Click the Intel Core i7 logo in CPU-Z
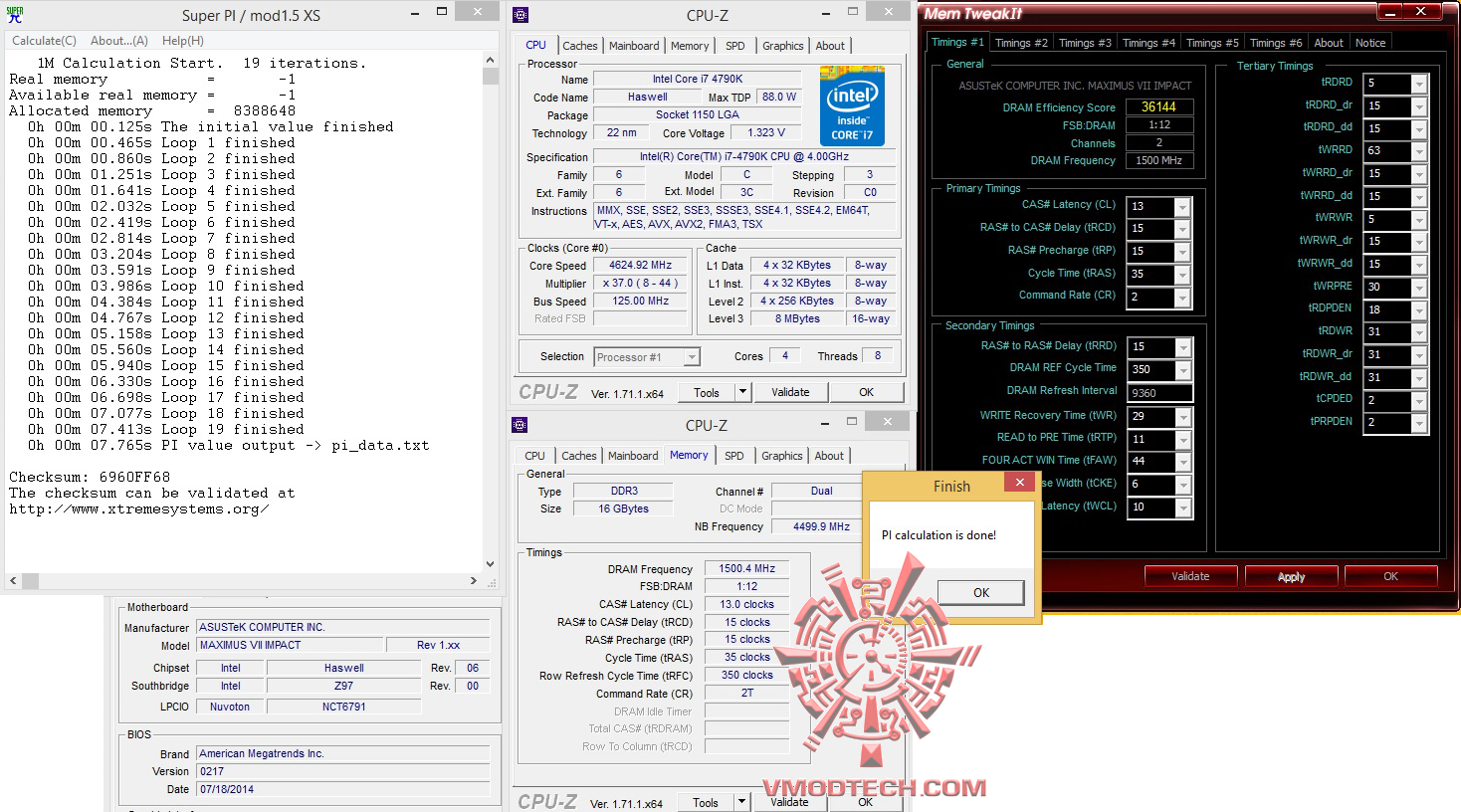1461x812 pixels. (851, 105)
